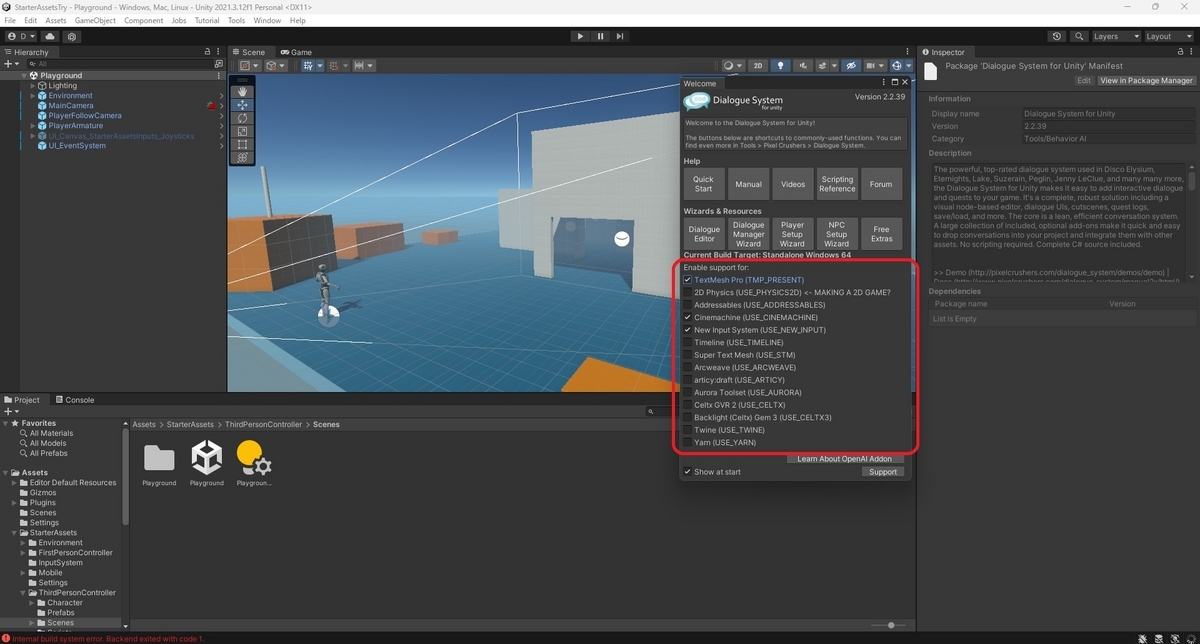Open the Dialogue Manager Wizard
This screenshot has height=644, width=1200.
748,233
